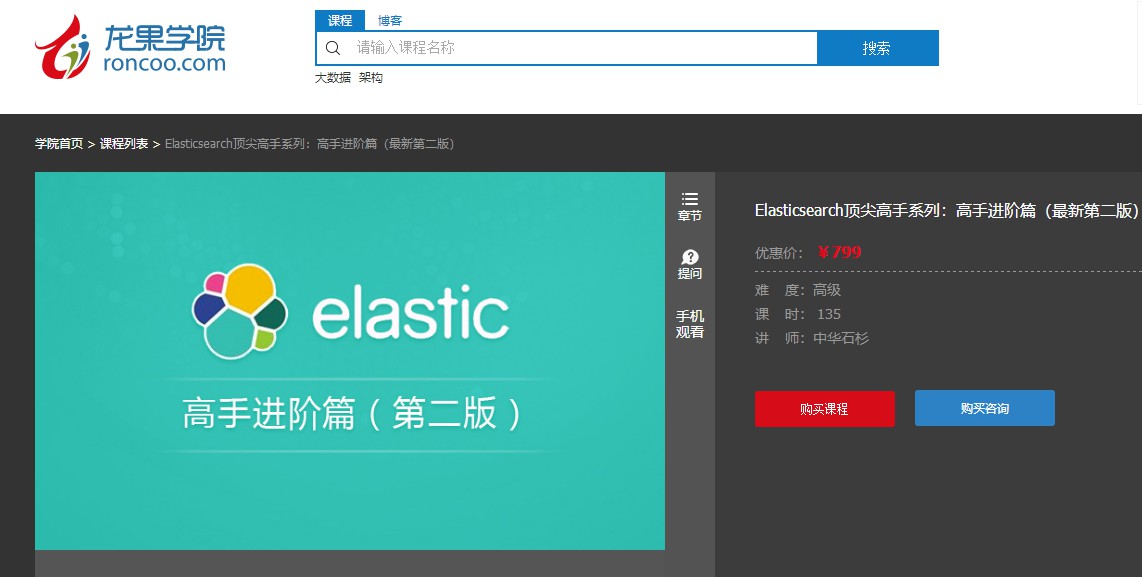Select 手机观看 mobile viewing option
Viewport: 1142px width, 577px height.
tap(690, 324)
